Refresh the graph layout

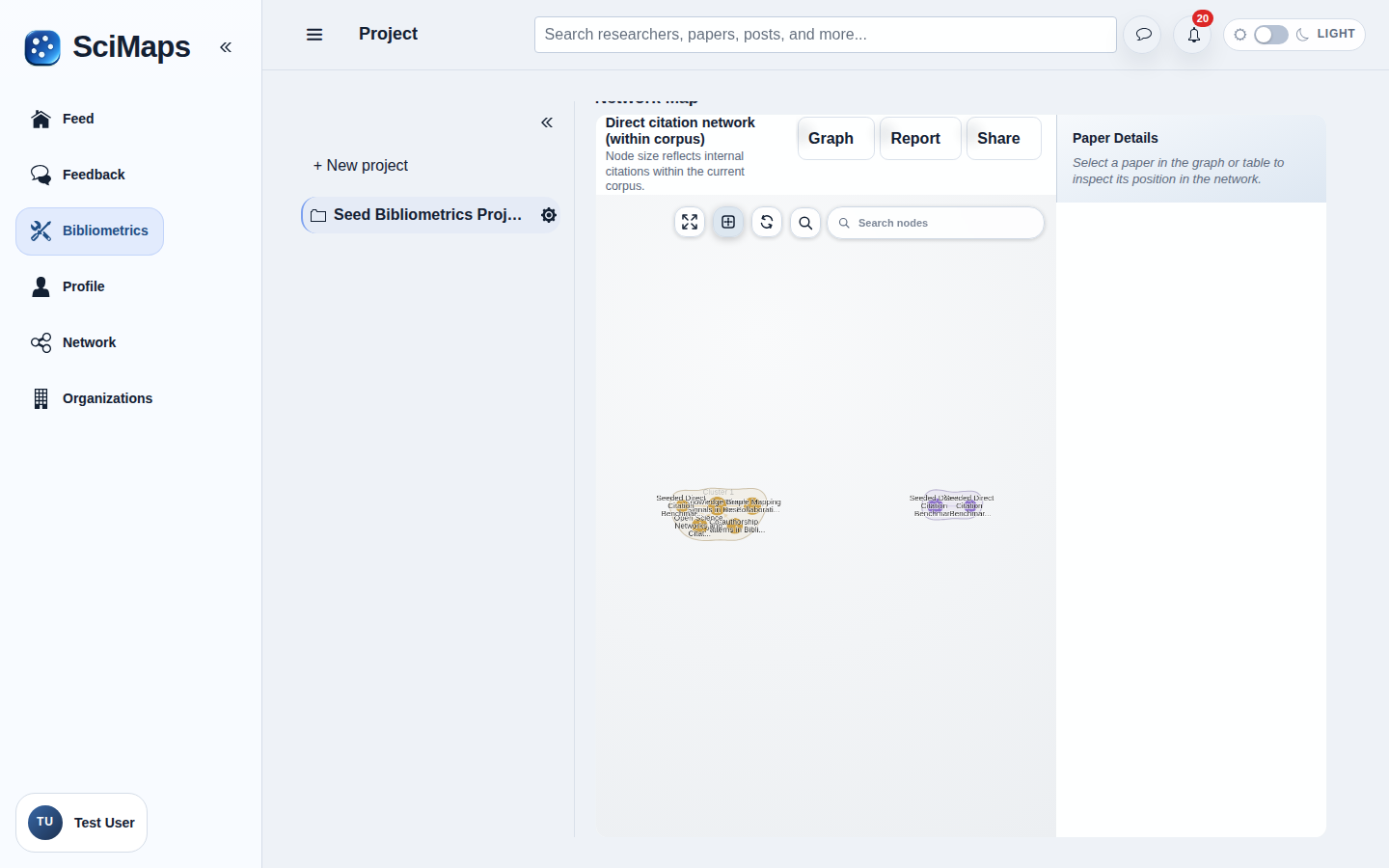(767, 222)
